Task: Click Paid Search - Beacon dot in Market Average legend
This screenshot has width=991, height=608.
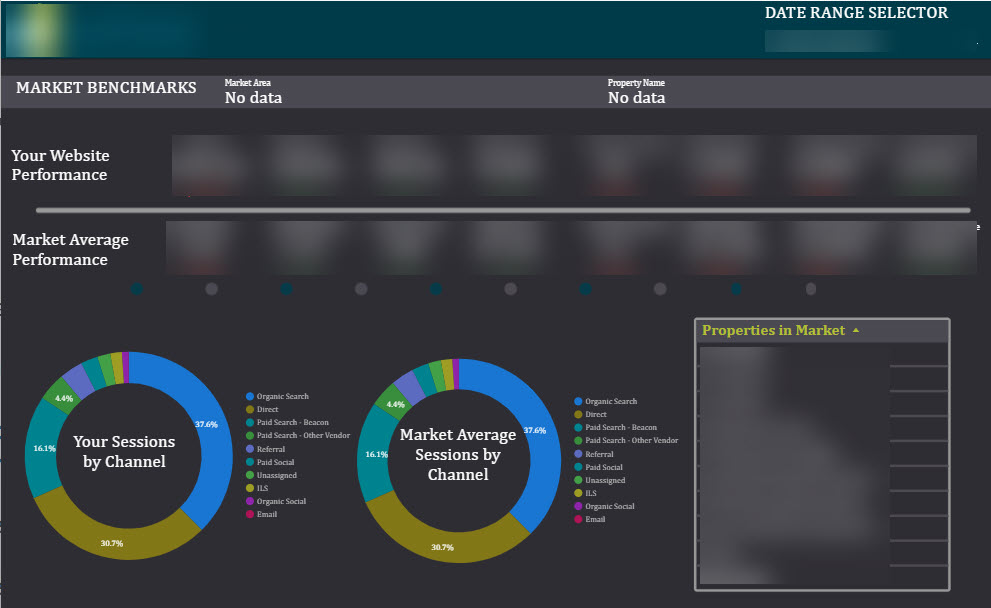Action: [x=579, y=427]
